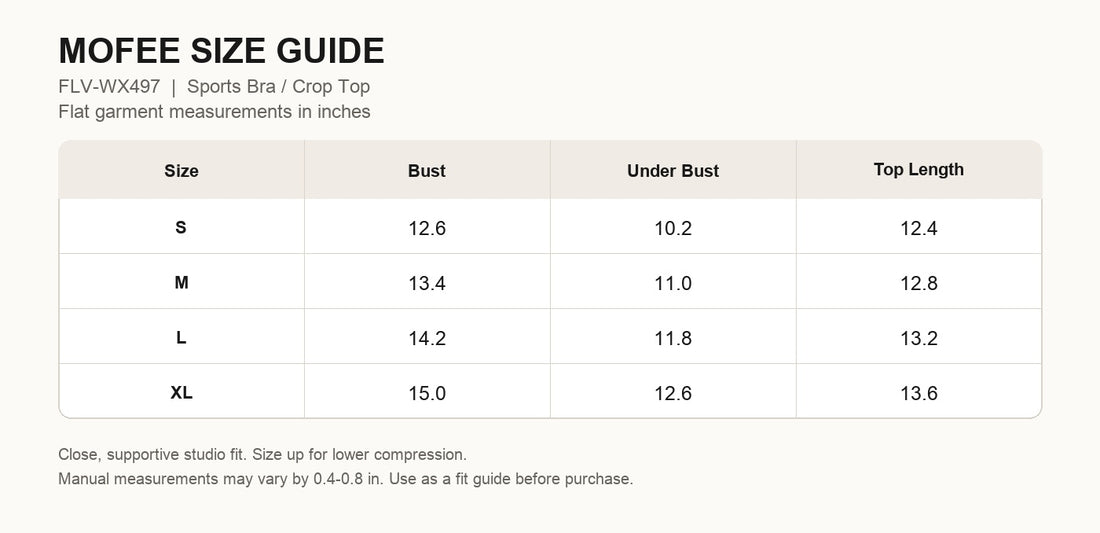The width and height of the screenshot is (1100, 533).
Task: Click the manual measurements disclaimer note
Action: coord(346,479)
